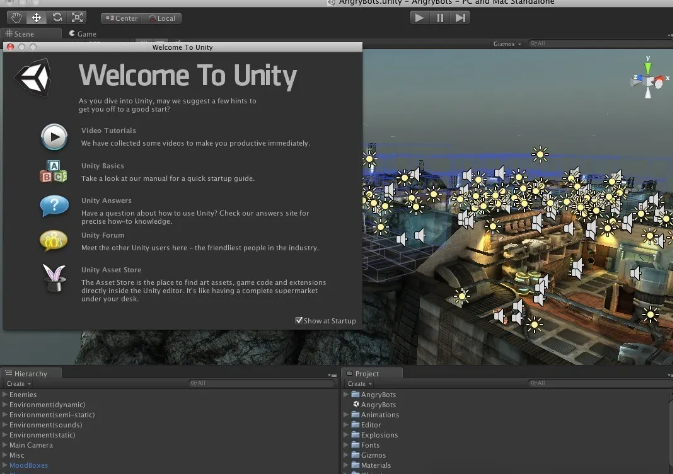Select the Move (translate) tool
This screenshot has height=474, width=673.
37,17
